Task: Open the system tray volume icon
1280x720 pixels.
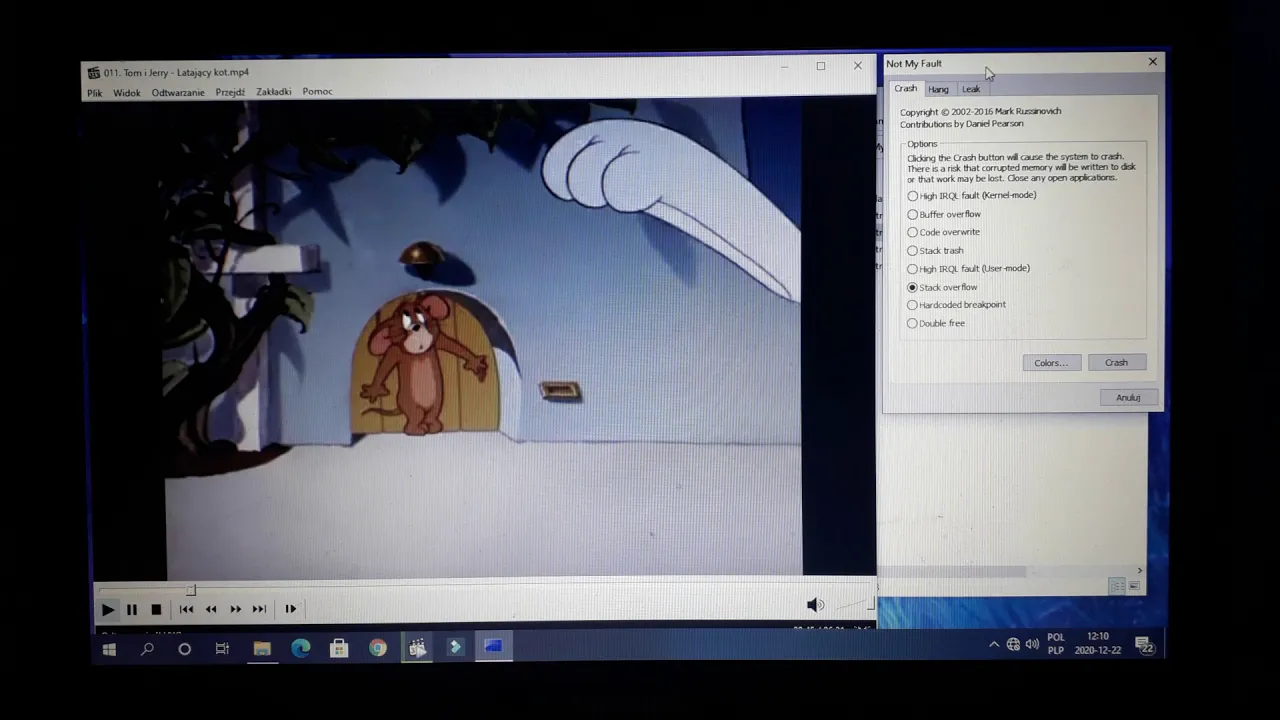Action: pos(1032,645)
